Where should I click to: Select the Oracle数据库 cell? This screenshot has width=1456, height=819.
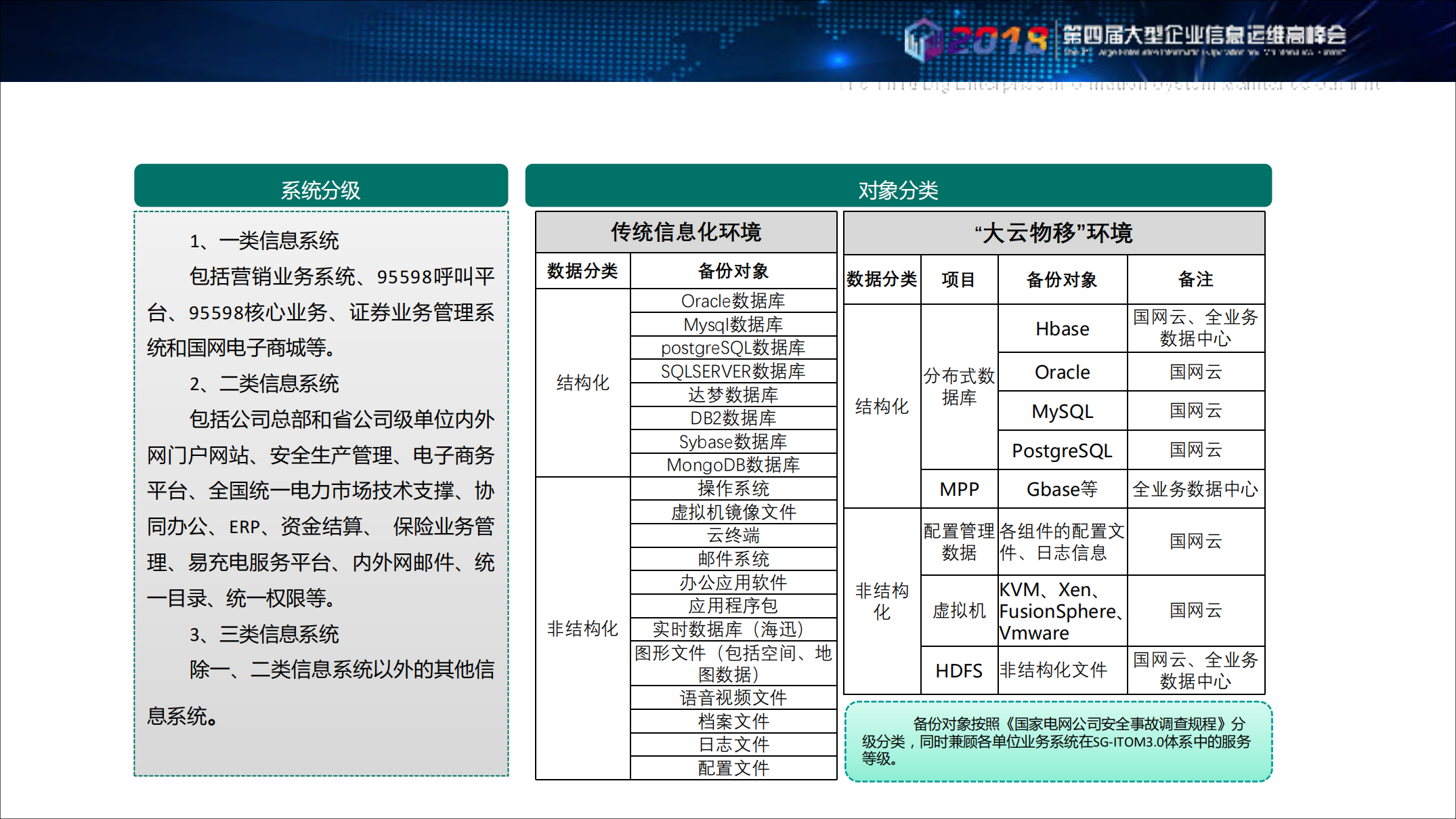pyautogui.click(x=733, y=300)
